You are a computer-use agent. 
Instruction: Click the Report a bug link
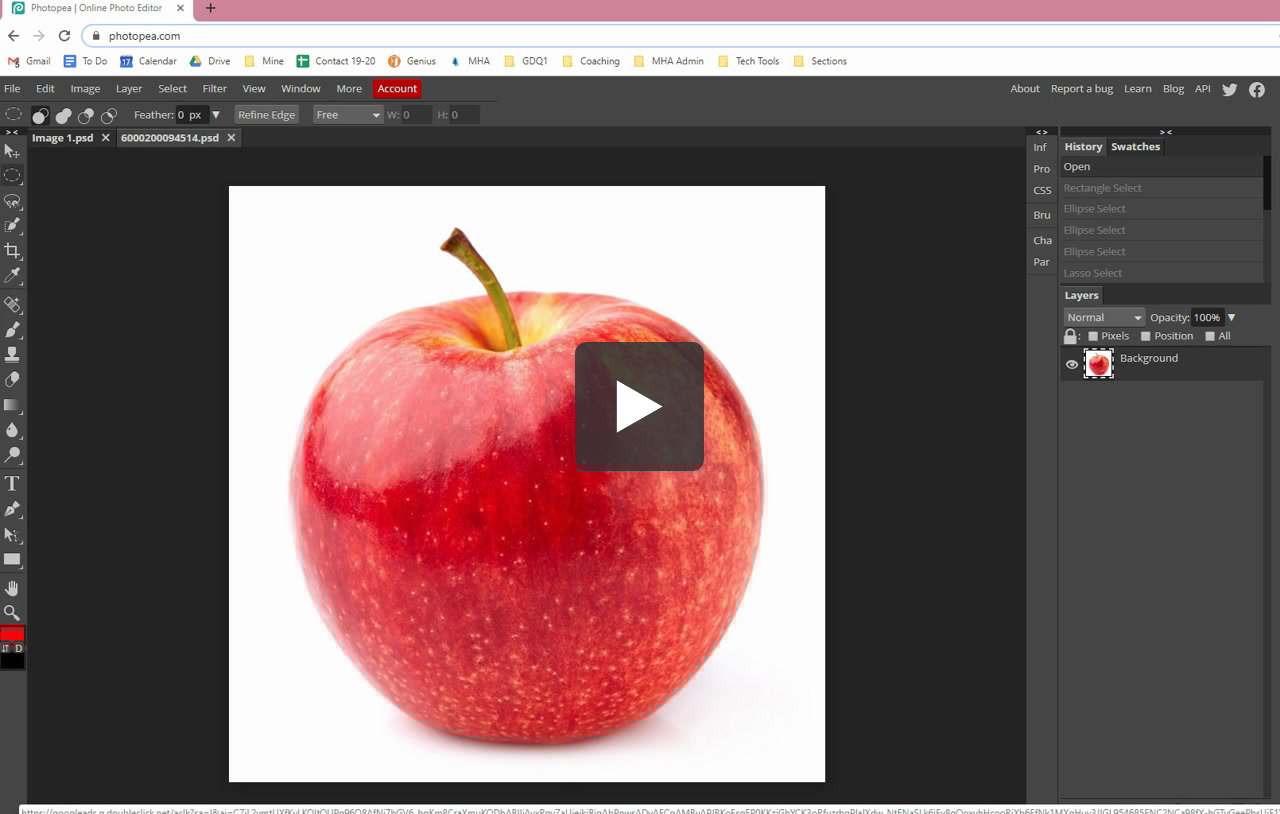pyautogui.click(x=1081, y=88)
